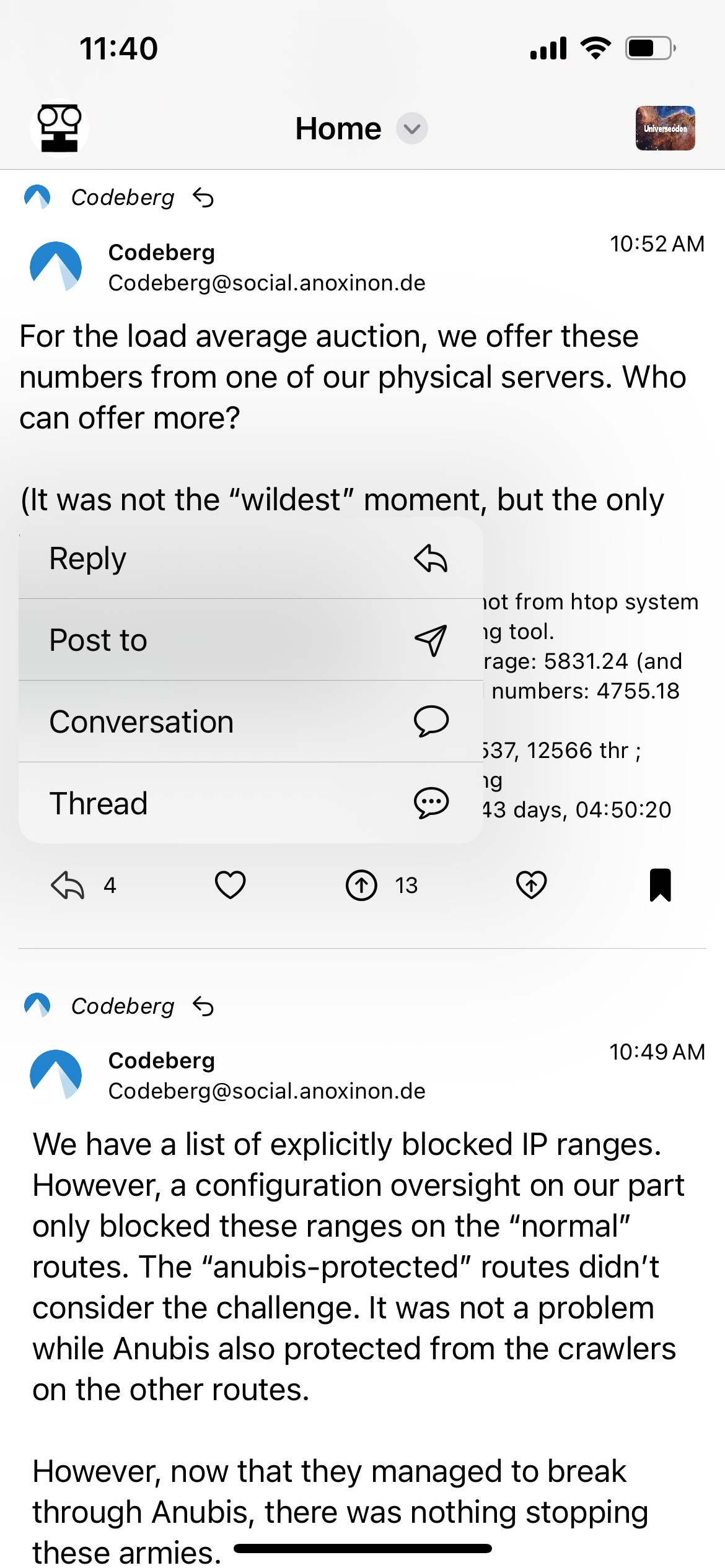Open the robot avatar profile icon
Image resolution: width=725 pixels, height=1568 pixels.
pyautogui.click(x=59, y=128)
